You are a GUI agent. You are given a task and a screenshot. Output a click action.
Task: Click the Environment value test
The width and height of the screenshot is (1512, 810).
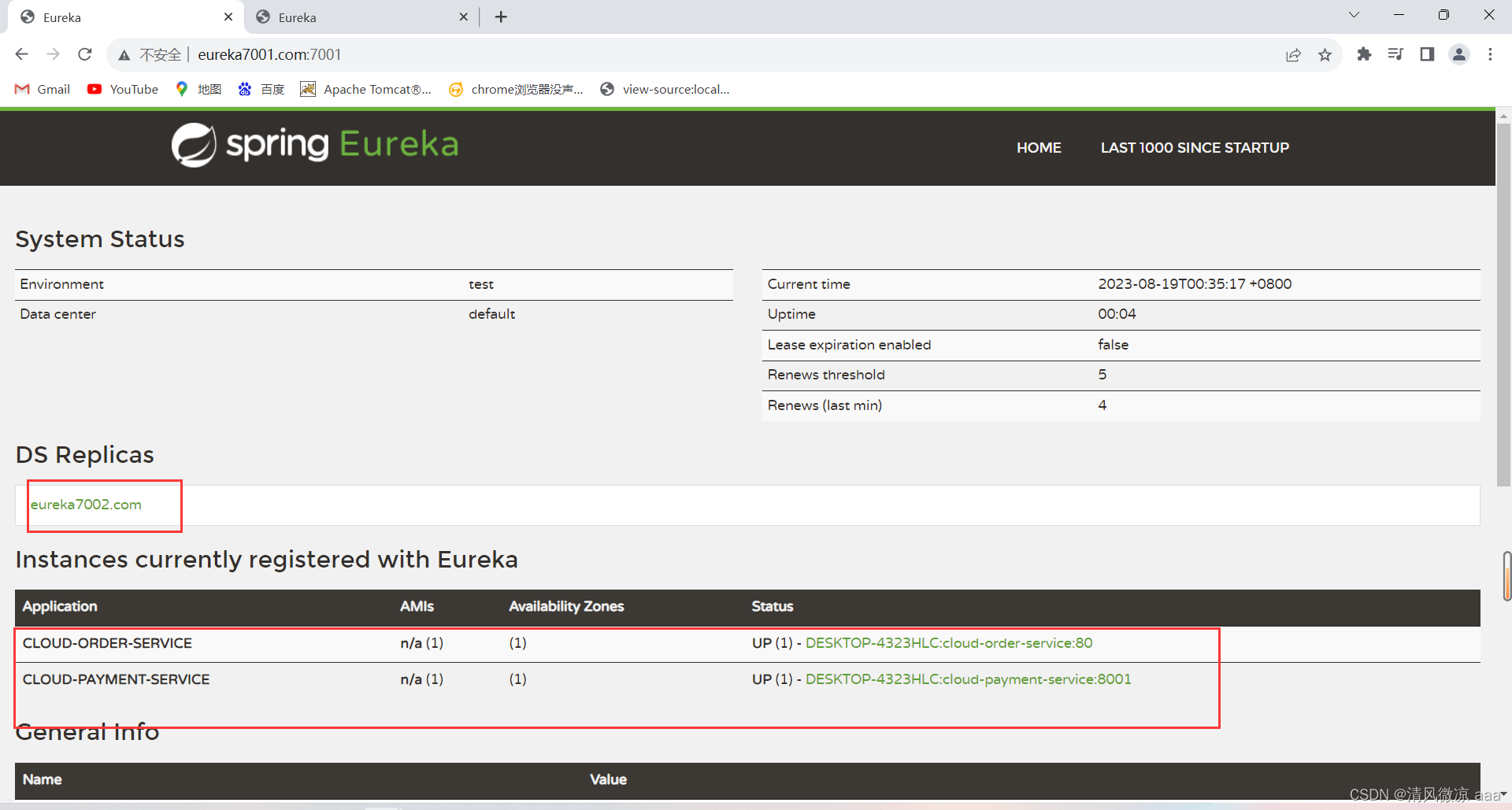tap(481, 284)
